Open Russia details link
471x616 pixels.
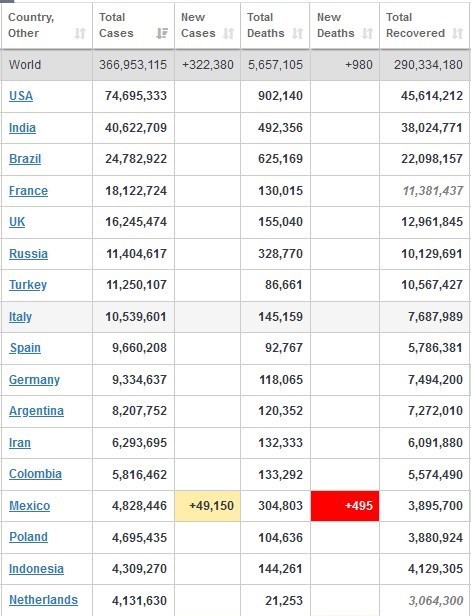28,253
